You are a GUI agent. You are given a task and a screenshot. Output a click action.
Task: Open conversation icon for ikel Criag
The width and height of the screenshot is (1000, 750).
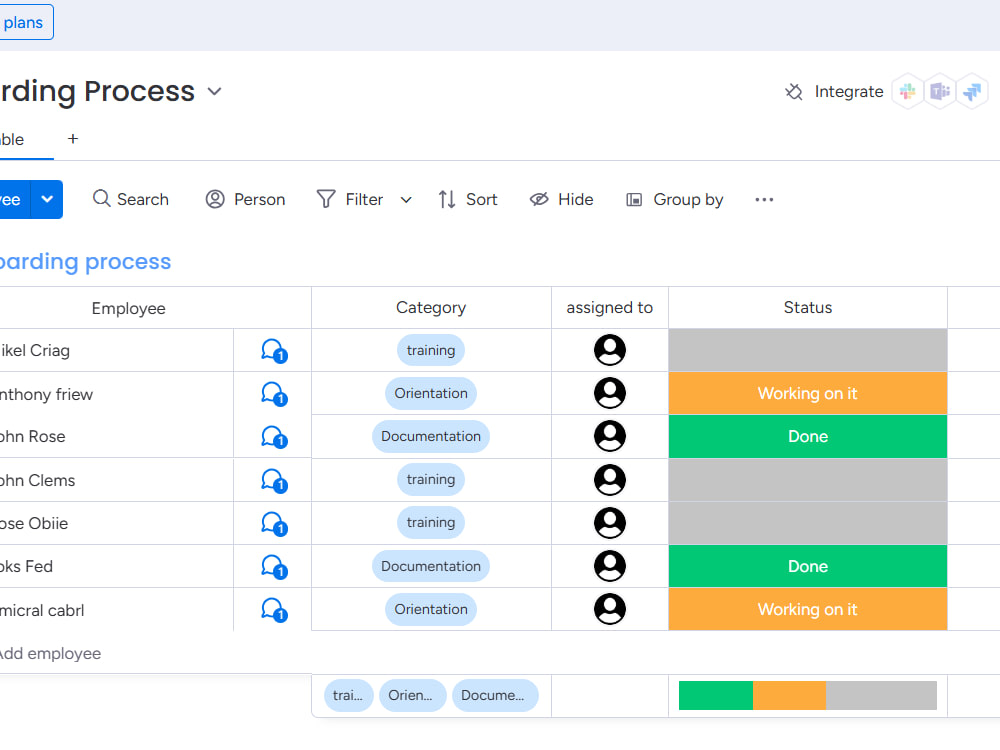274,351
